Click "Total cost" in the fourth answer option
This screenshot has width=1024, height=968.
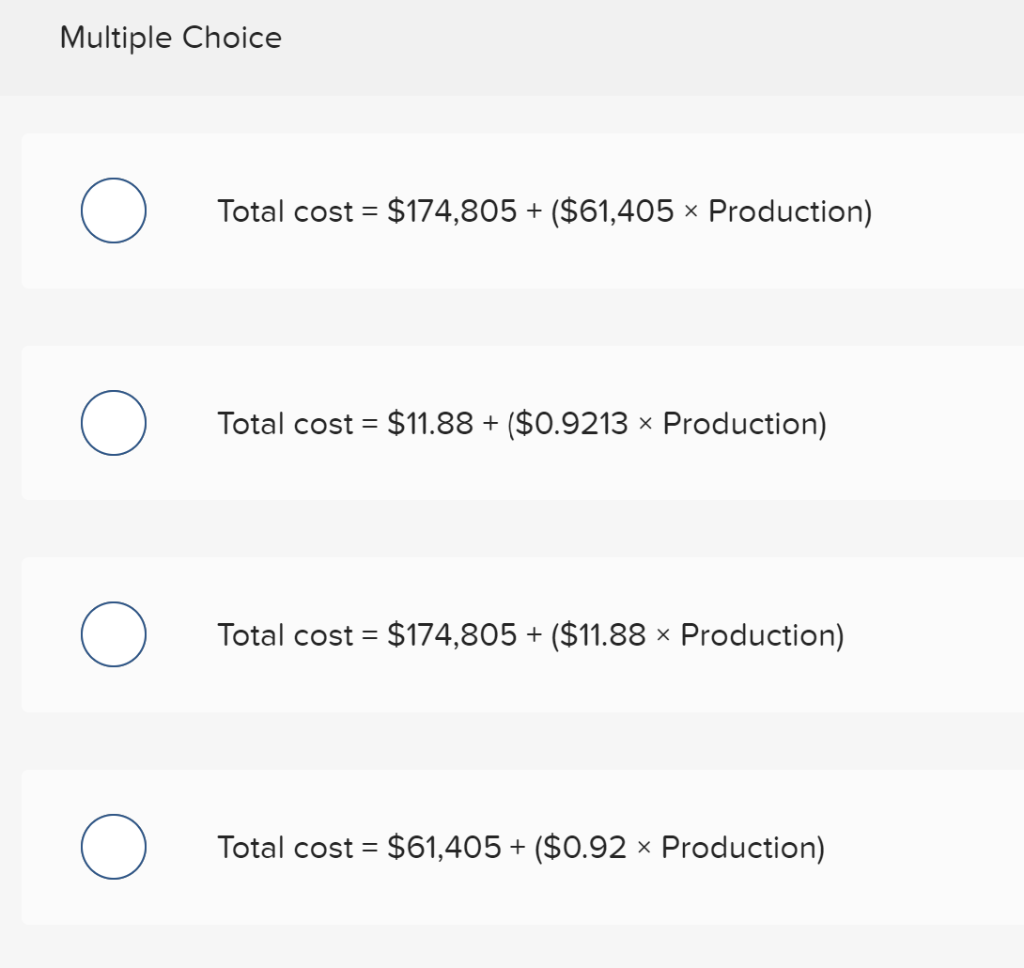pos(285,848)
